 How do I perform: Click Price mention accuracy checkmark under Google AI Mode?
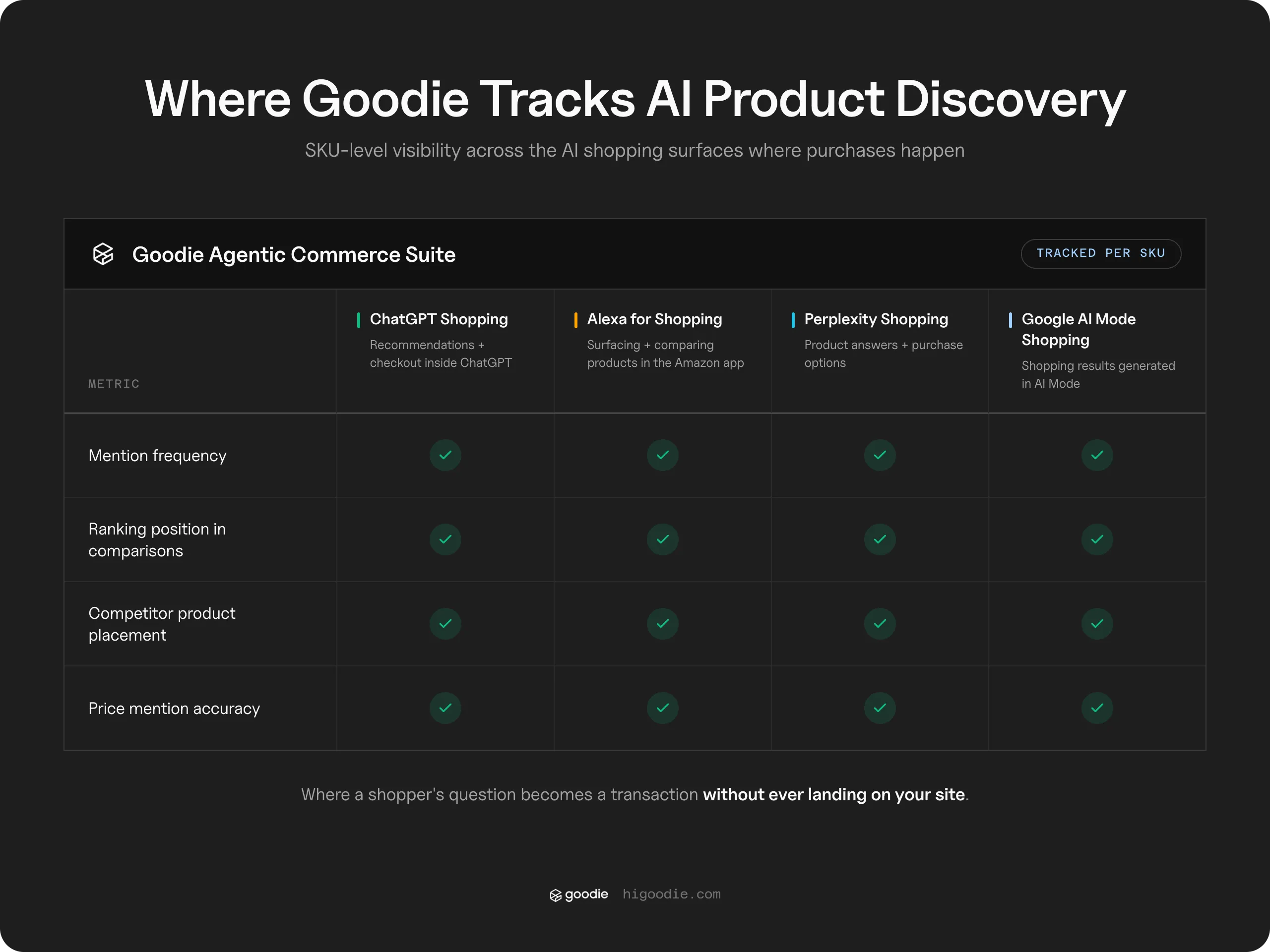tap(1097, 708)
